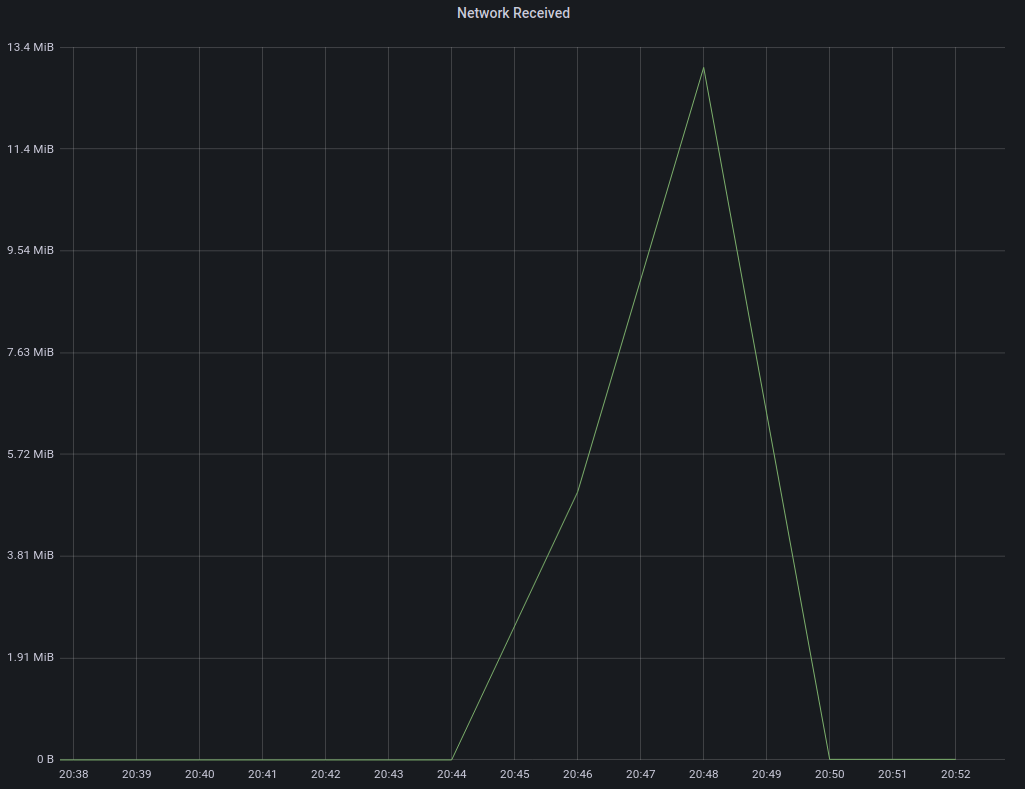Select the 9.54 MiB y-axis label

(x=30, y=250)
